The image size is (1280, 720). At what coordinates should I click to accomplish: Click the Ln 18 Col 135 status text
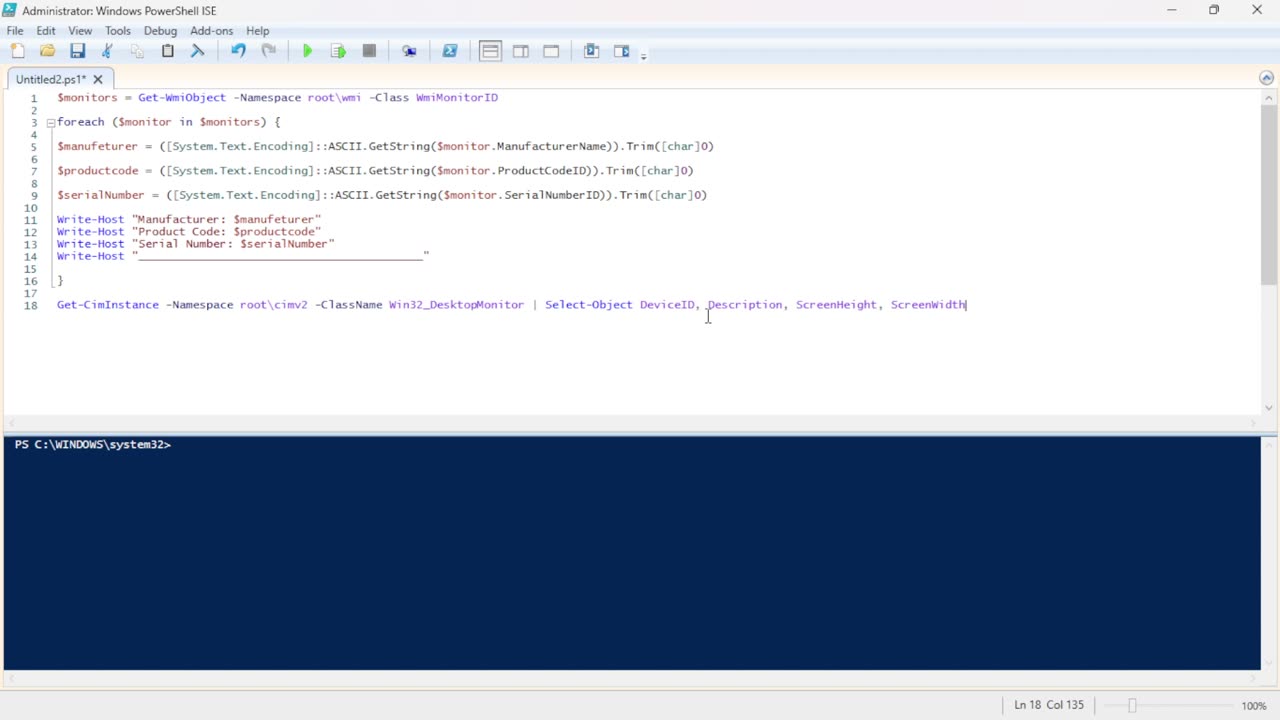pos(1049,705)
